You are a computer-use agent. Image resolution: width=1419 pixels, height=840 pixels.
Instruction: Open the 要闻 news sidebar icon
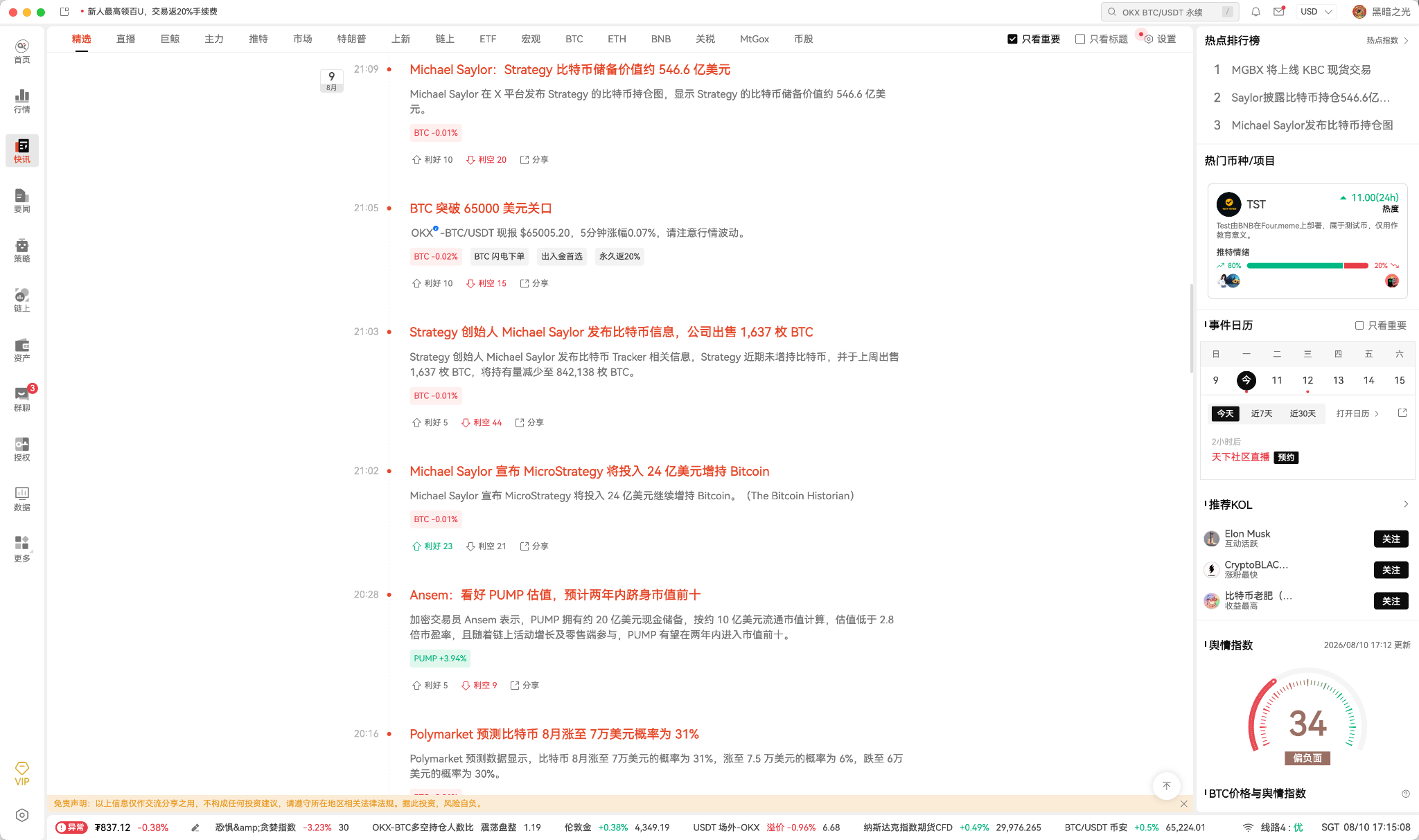point(22,201)
